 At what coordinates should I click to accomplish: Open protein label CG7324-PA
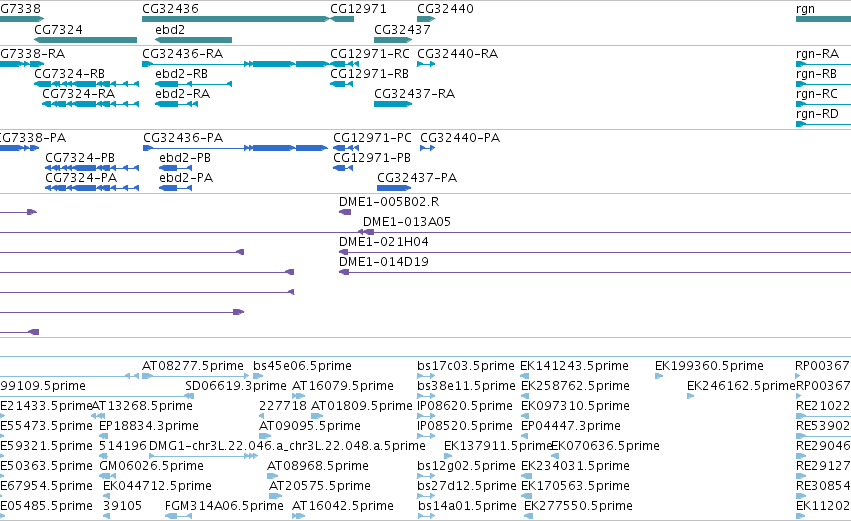coord(81,178)
